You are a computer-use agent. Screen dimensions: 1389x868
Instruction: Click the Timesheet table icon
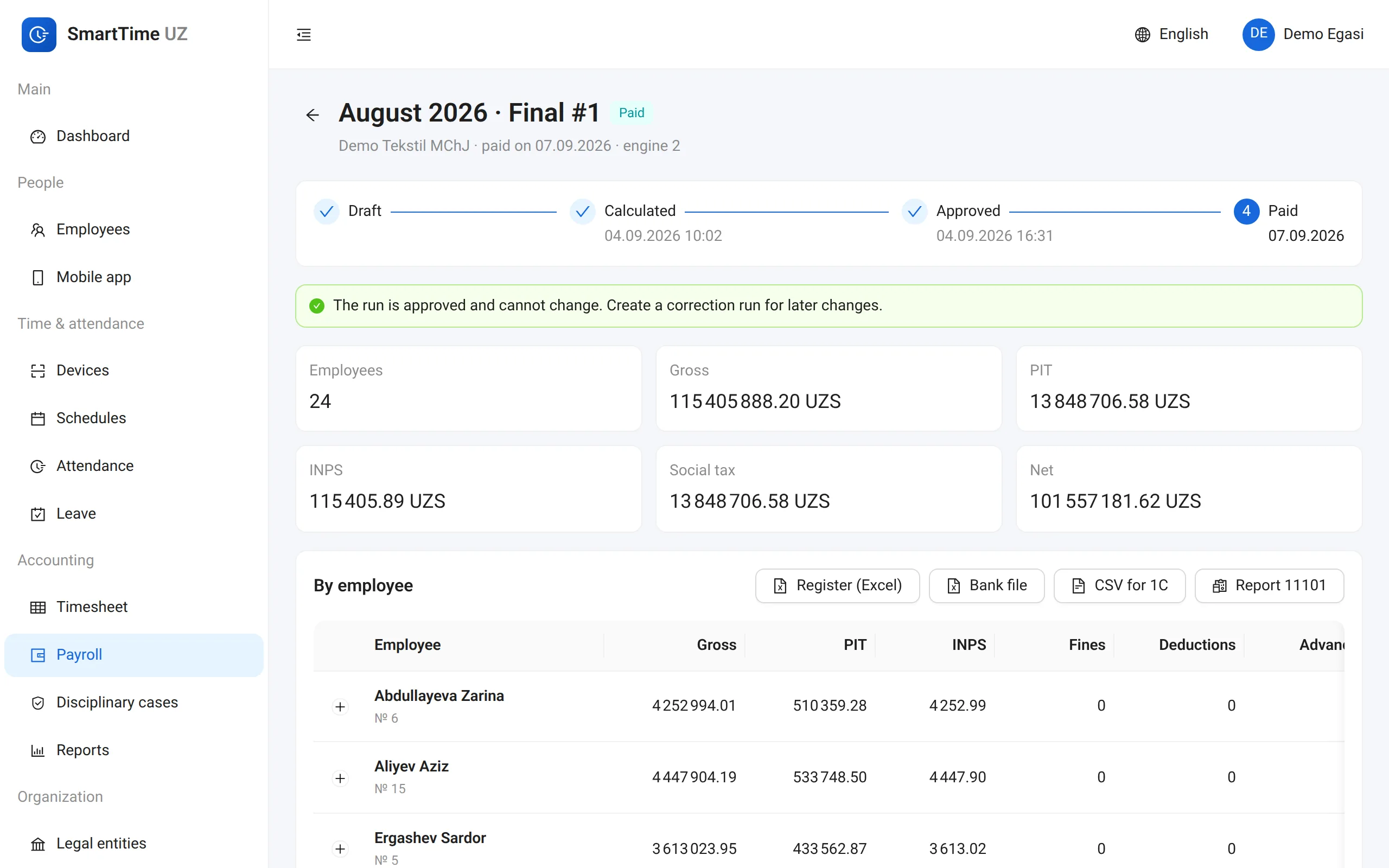pos(38,608)
